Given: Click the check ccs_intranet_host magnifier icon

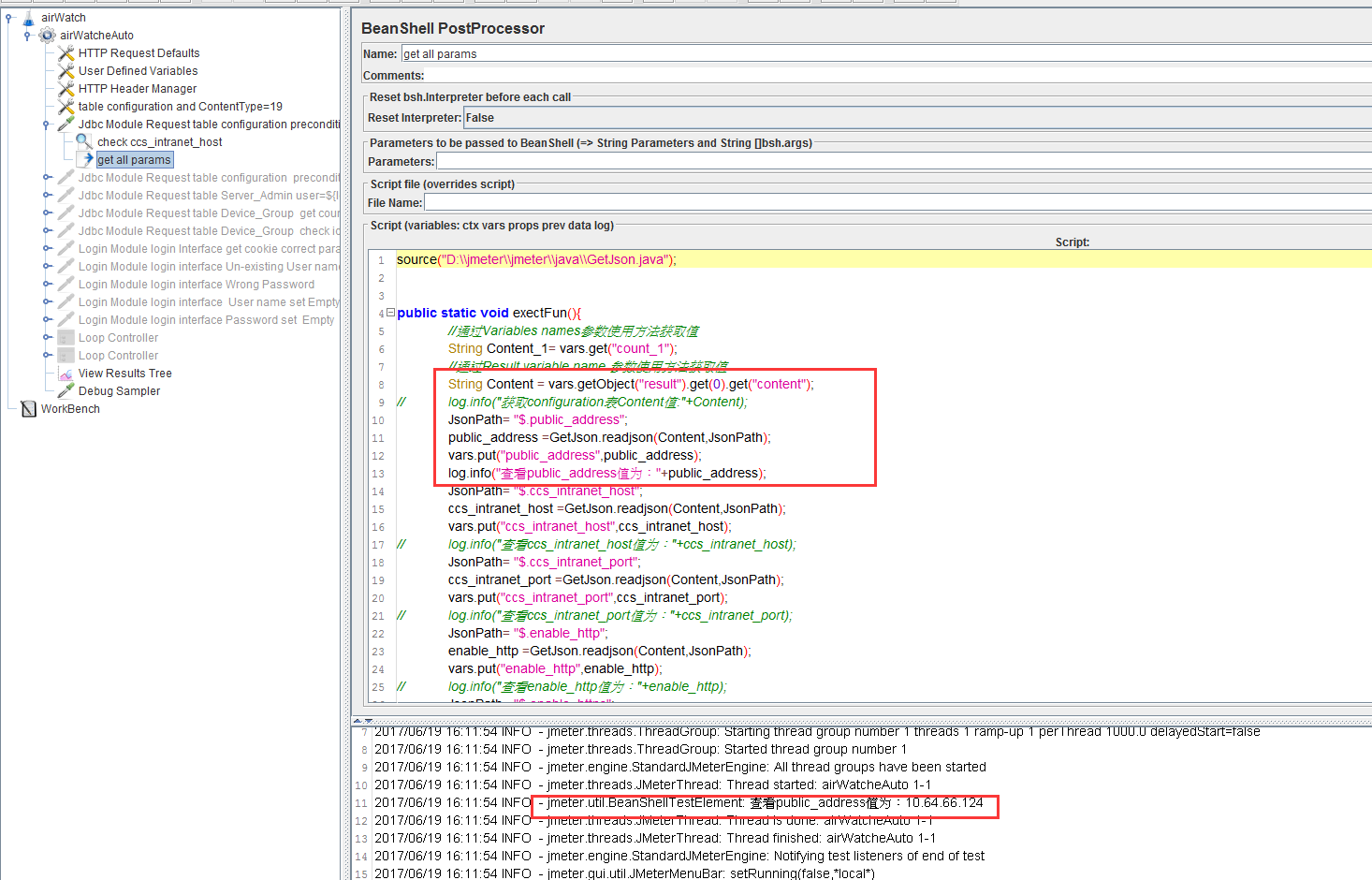Looking at the screenshot, I should (84, 142).
